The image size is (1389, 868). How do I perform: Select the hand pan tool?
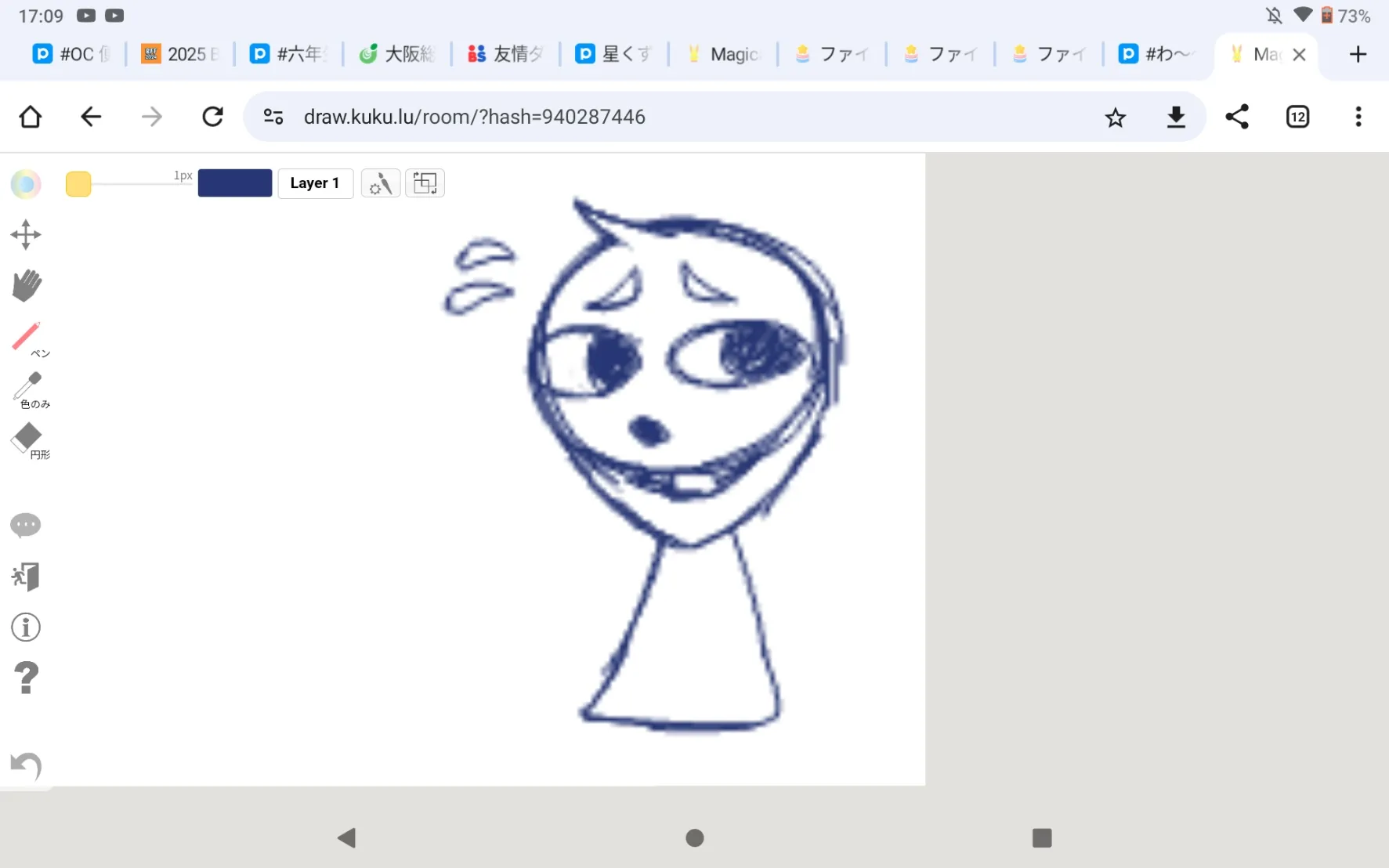(27, 286)
